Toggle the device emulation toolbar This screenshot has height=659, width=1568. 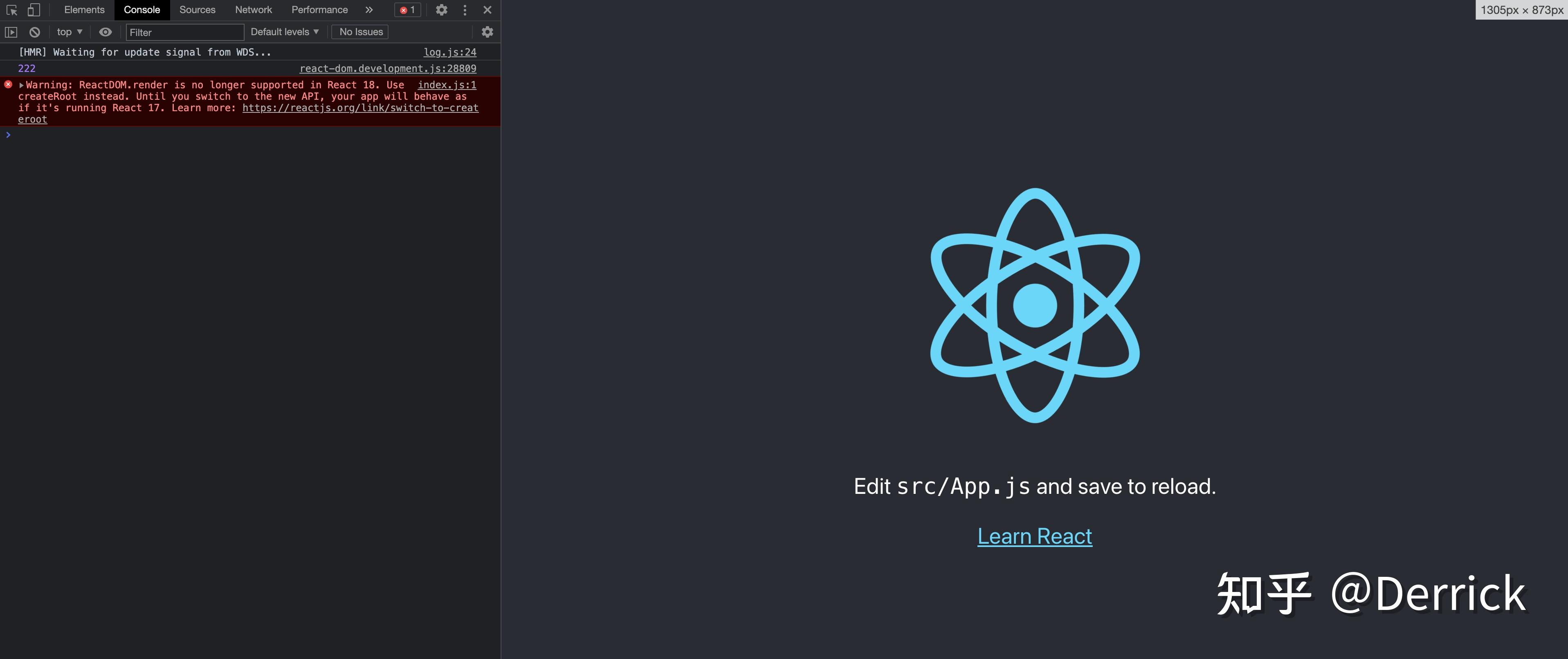pos(34,10)
